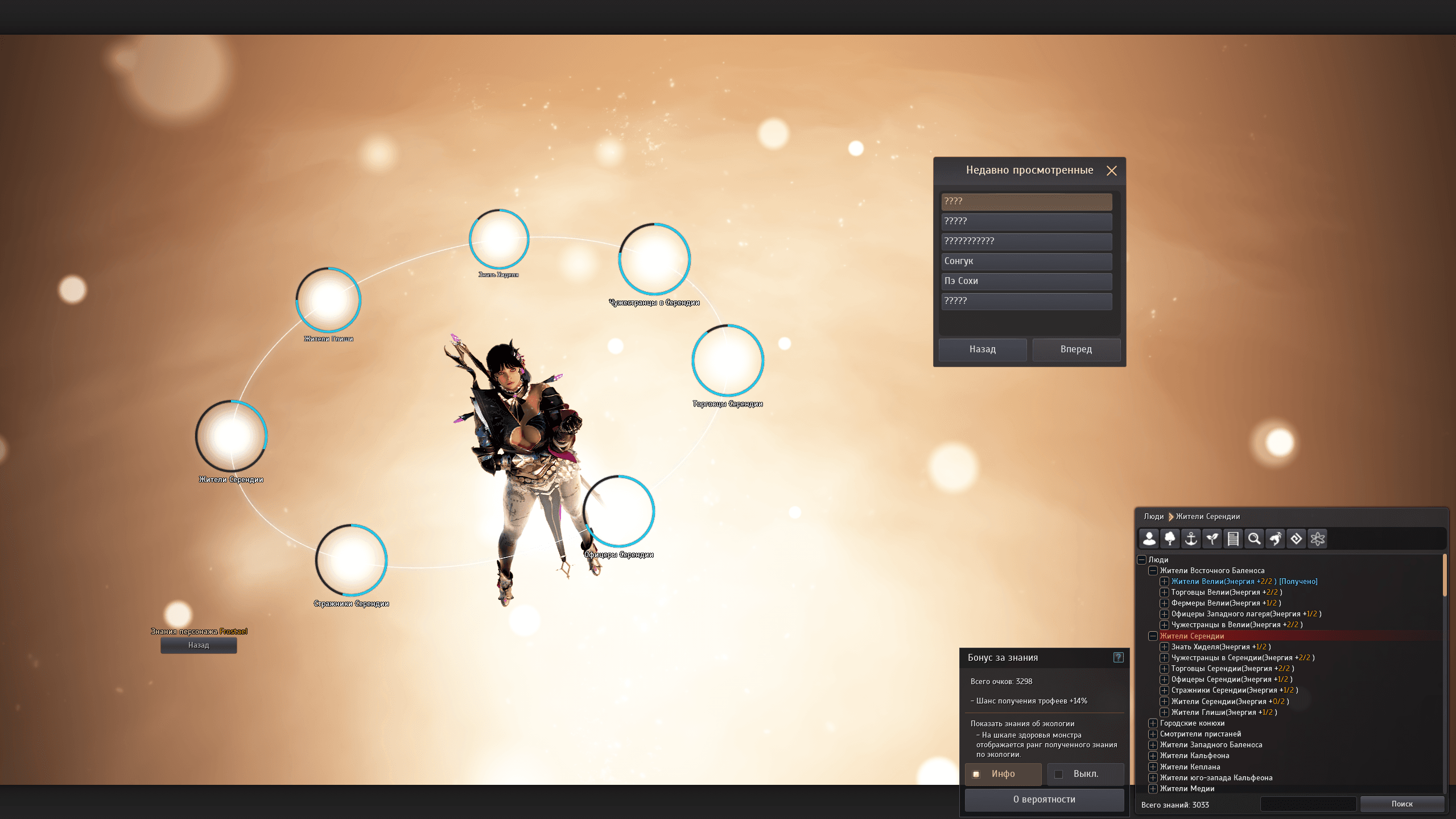This screenshot has width=1456, height=819.
Task: Expand the Знать Хиделя tree node
Action: pos(1164,647)
